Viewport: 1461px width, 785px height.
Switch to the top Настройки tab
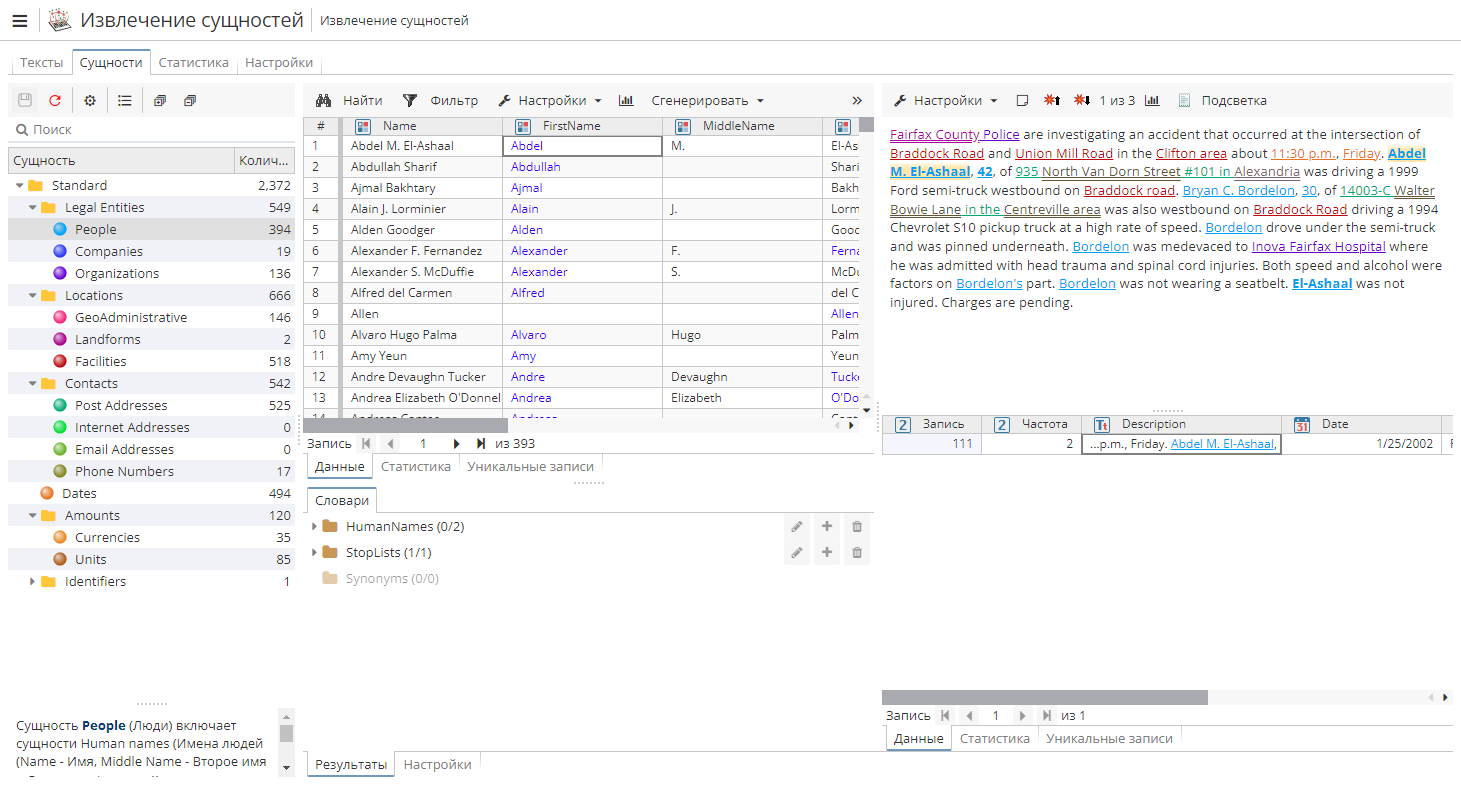coord(279,62)
